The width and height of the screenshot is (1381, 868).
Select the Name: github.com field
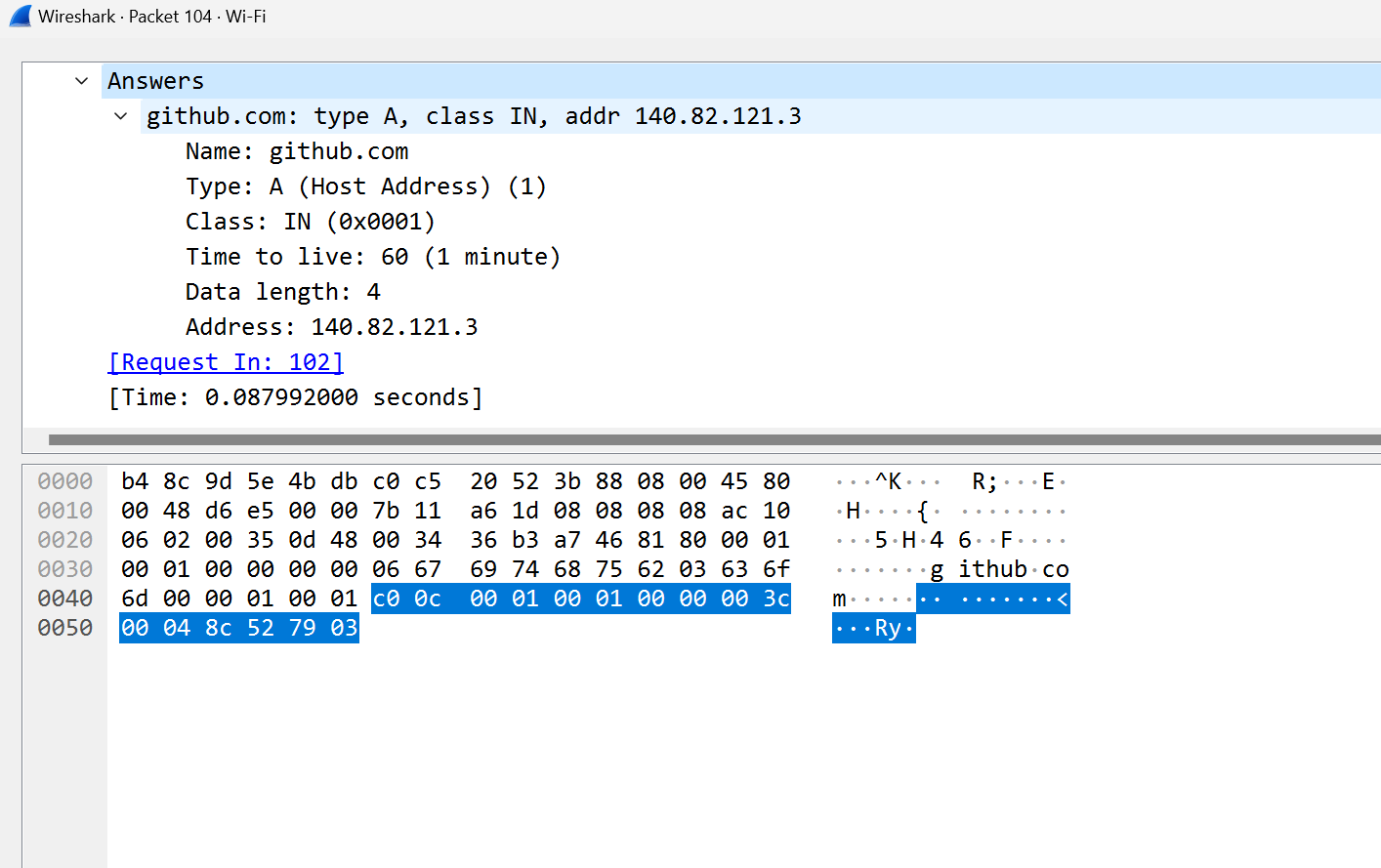(297, 151)
